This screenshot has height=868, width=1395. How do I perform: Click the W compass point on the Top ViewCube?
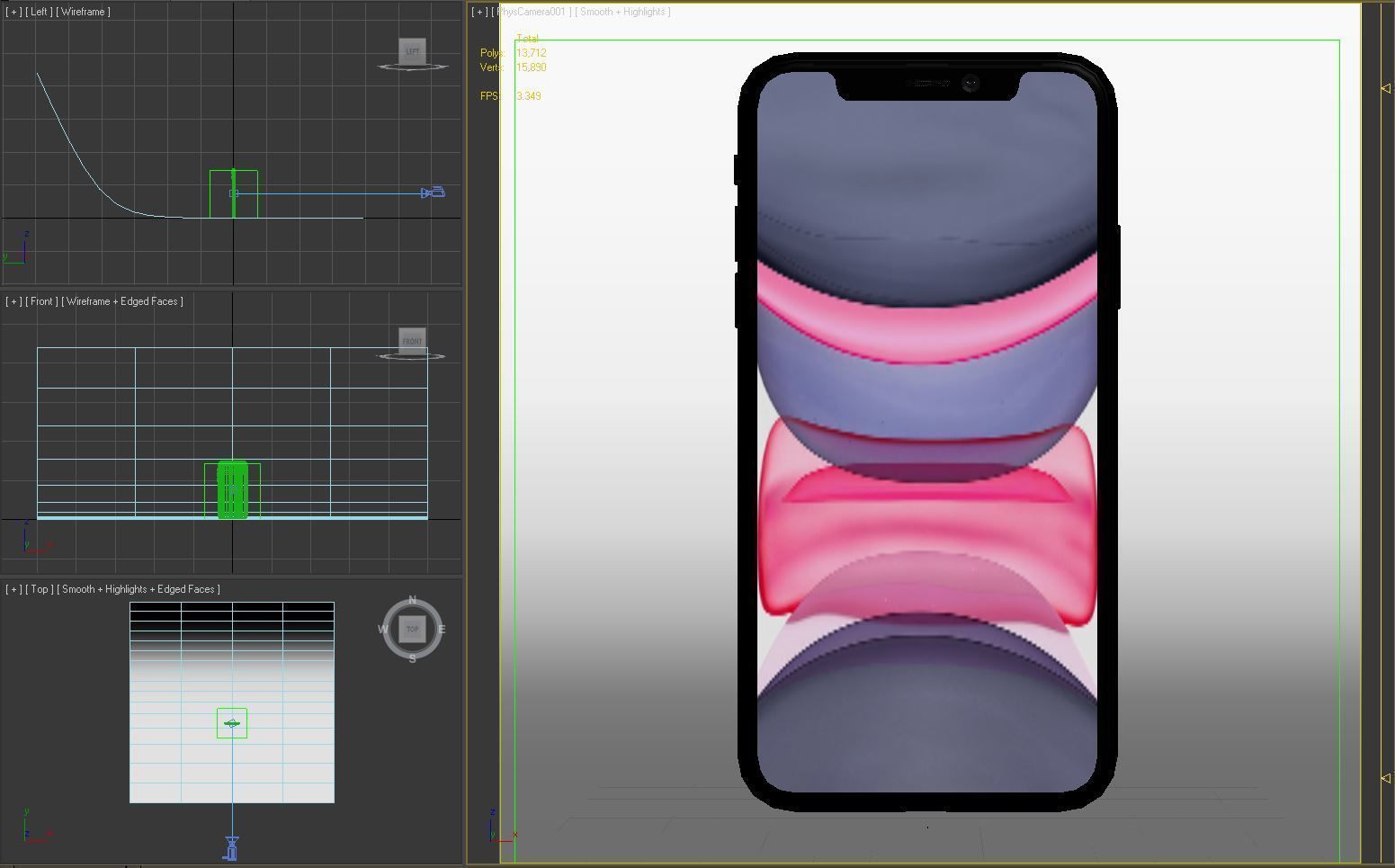click(x=383, y=630)
